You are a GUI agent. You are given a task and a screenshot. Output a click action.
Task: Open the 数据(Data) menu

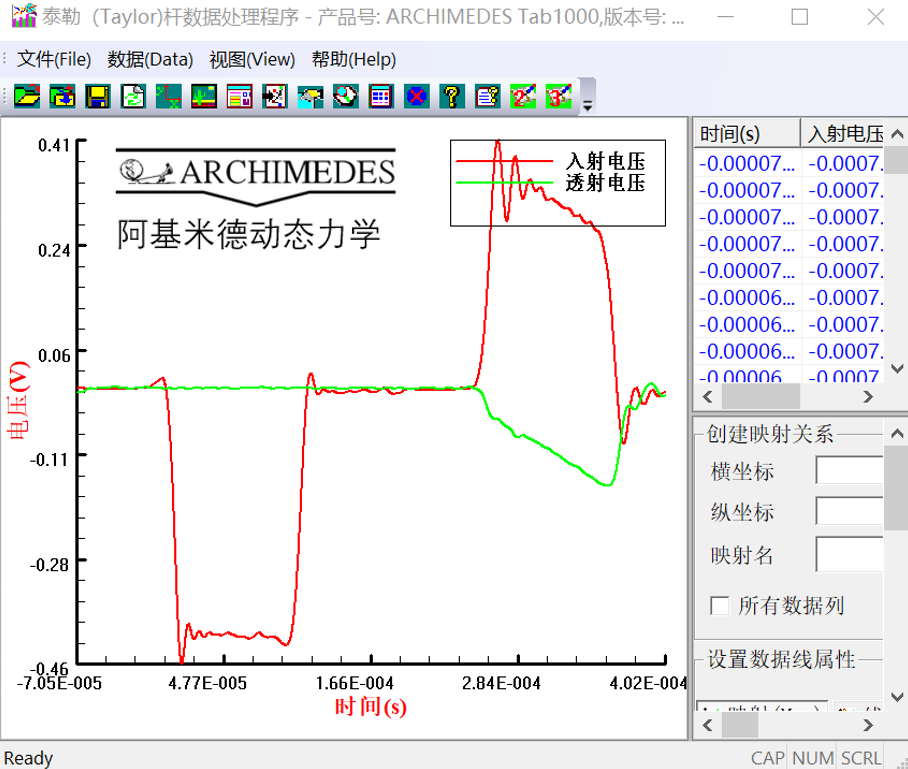click(x=150, y=59)
